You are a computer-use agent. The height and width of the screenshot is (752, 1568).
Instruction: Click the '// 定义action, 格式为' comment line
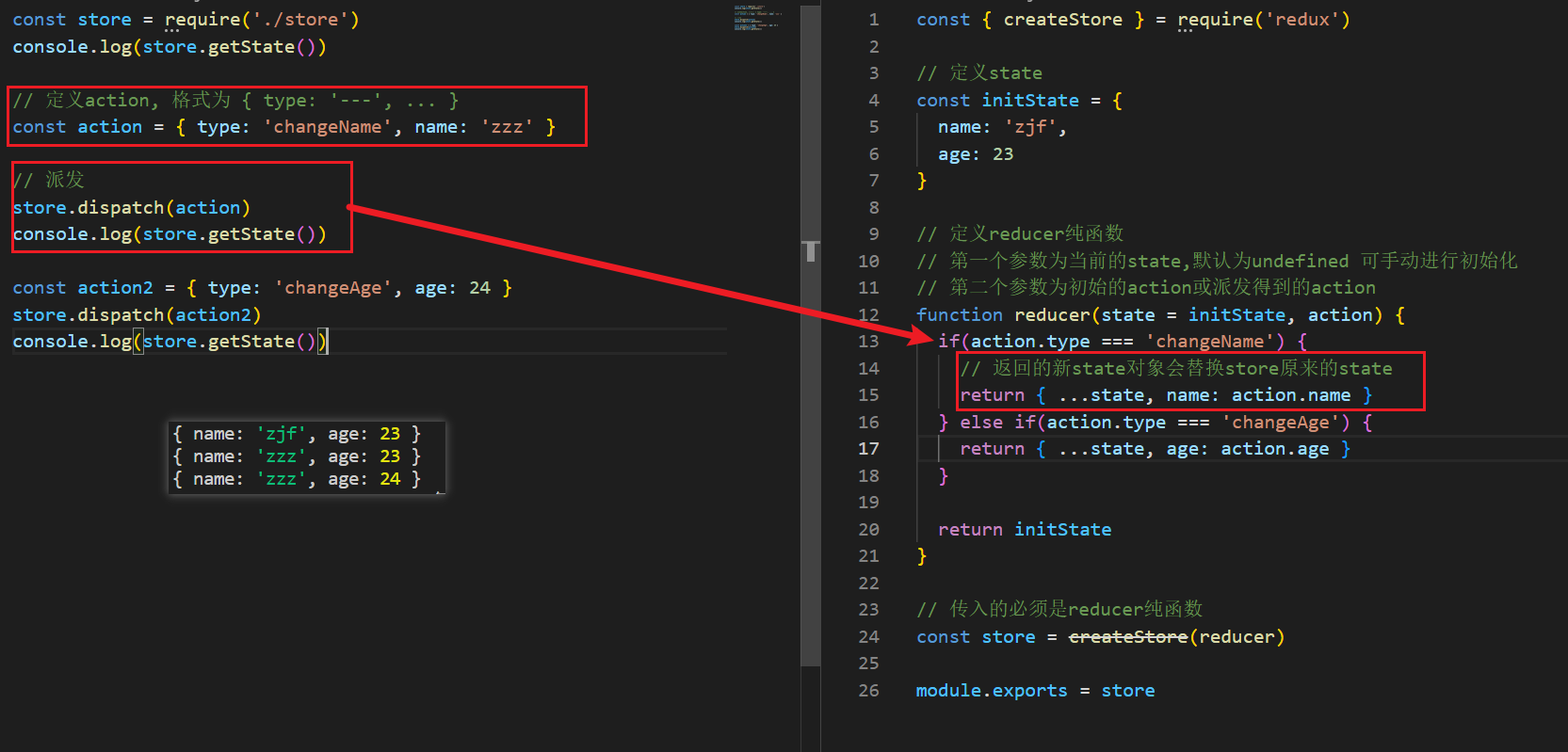coord(236,101)
